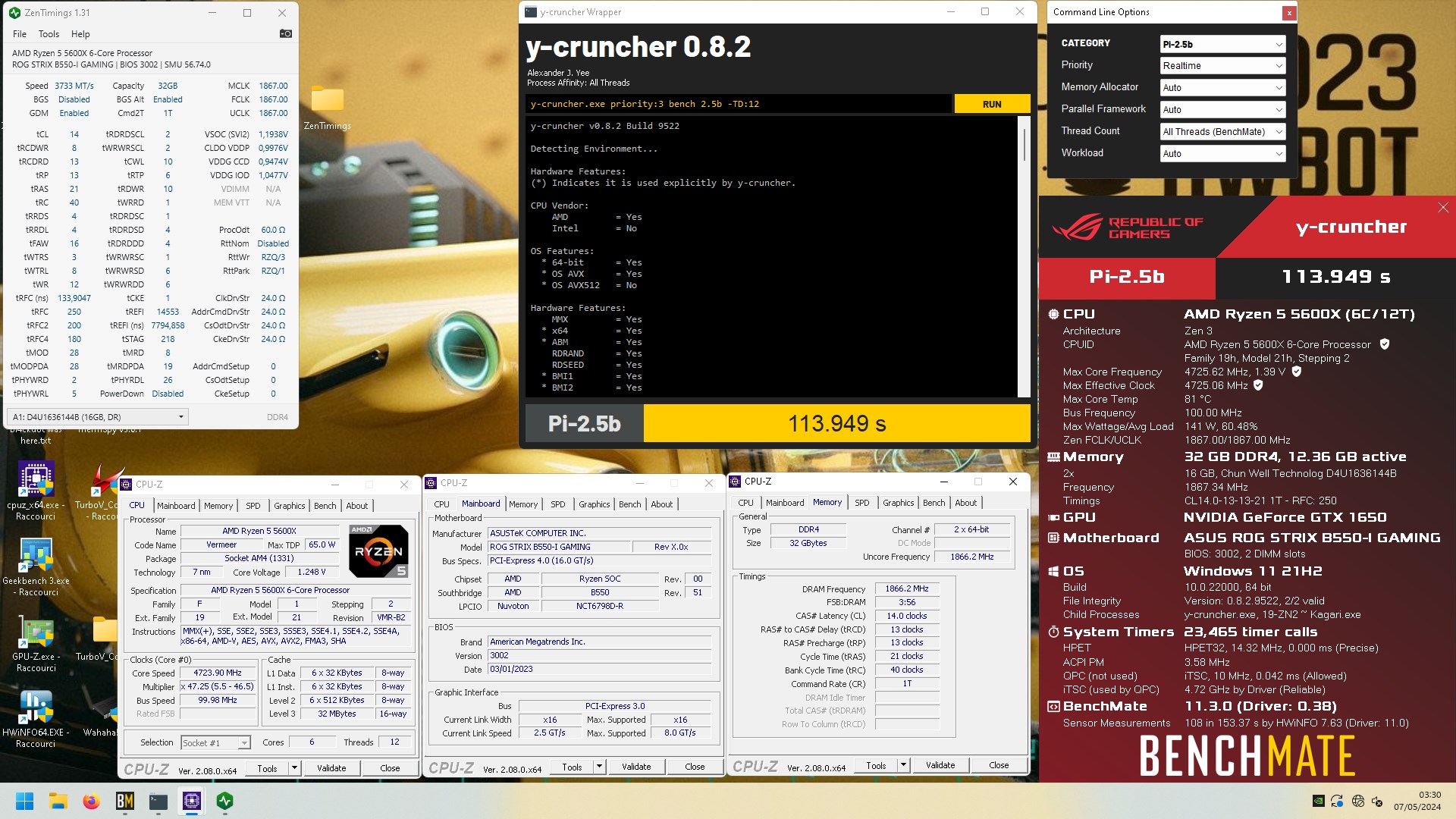This screenshot has height=819, width=1456.
Task: Switch to SPD tab in CPU-Z Mainboard window
Action: coord(557,504)
